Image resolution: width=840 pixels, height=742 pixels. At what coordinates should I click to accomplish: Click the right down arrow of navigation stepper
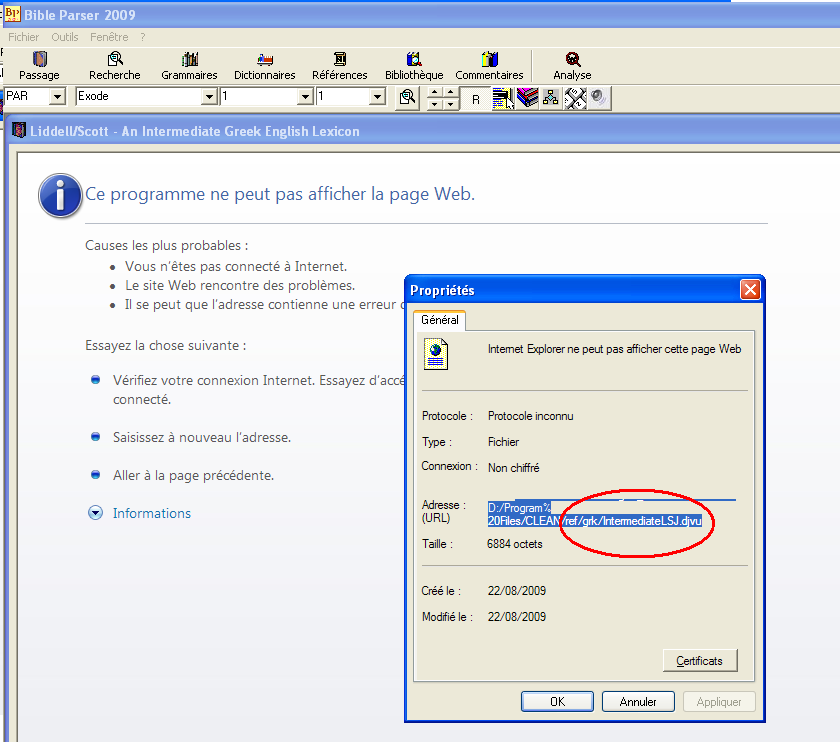451,104
